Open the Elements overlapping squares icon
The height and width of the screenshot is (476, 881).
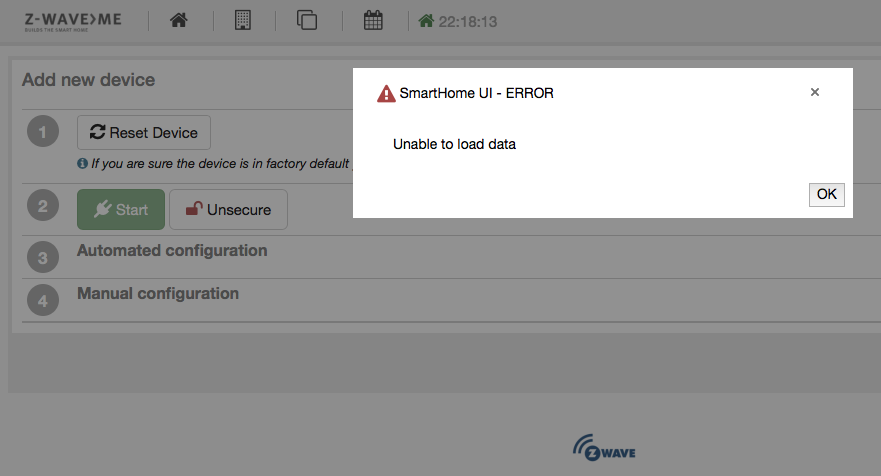307,20
